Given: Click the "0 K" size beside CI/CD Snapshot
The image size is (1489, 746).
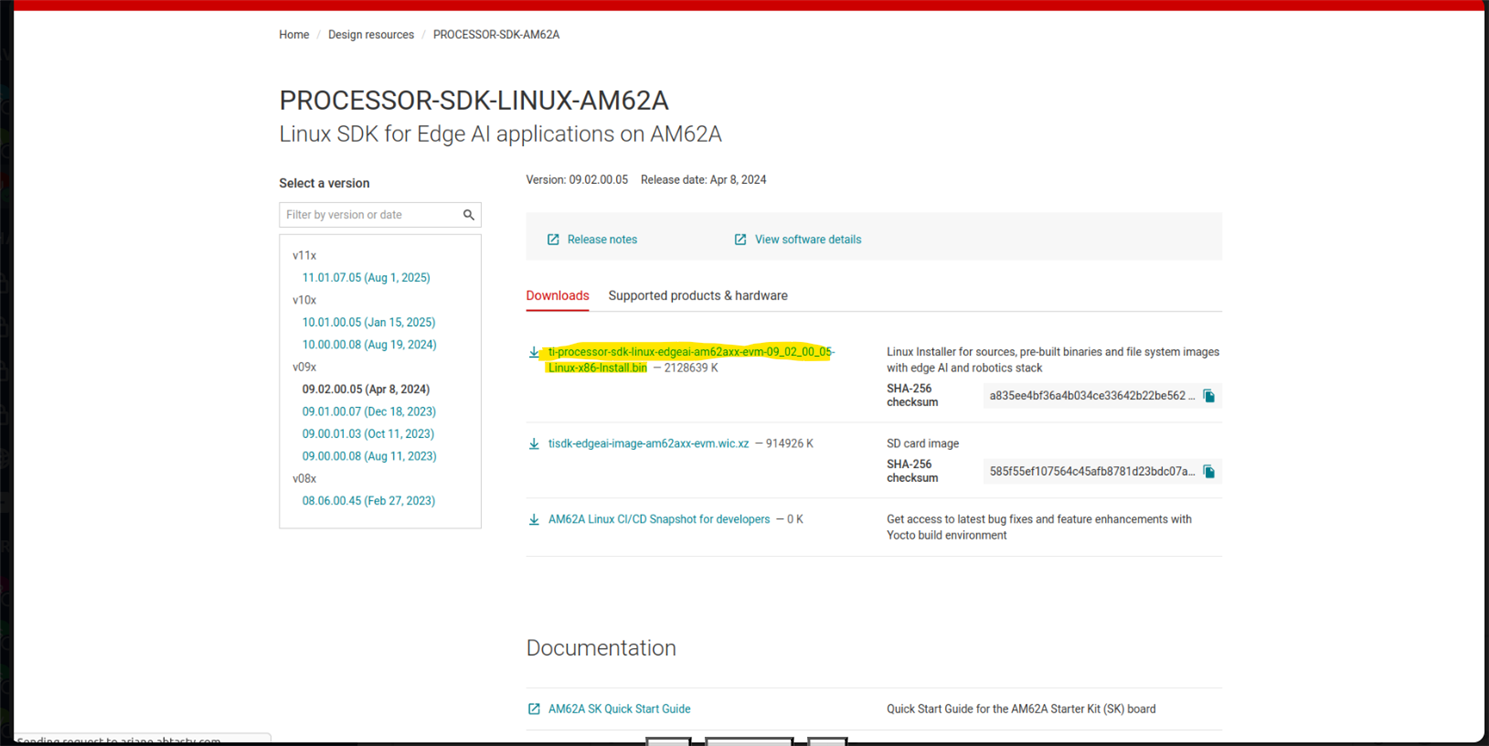Looking at the screenshot, I should (795, 520).
